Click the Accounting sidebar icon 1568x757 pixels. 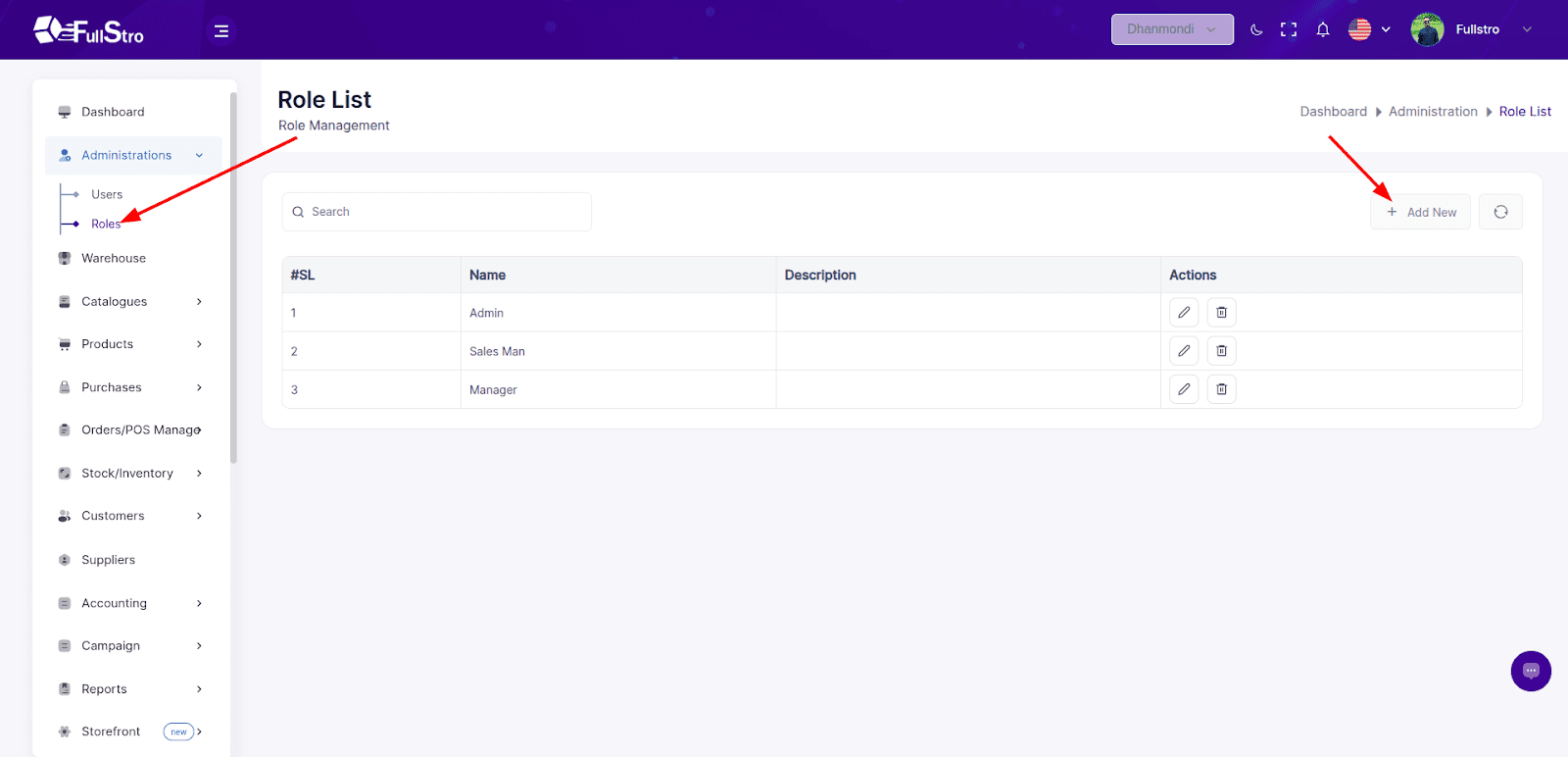tap(65, 603)
